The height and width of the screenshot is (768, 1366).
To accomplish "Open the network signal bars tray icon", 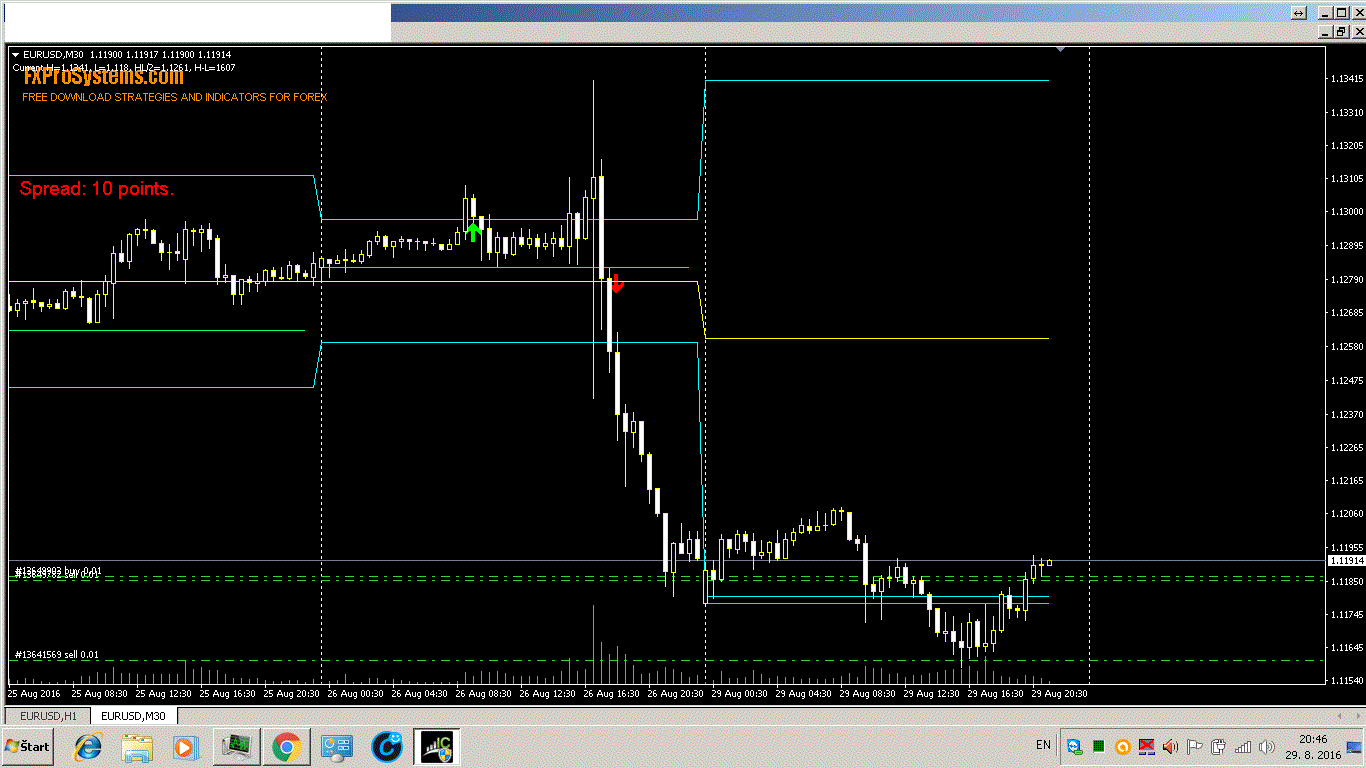I will (x=1243, y=746).
